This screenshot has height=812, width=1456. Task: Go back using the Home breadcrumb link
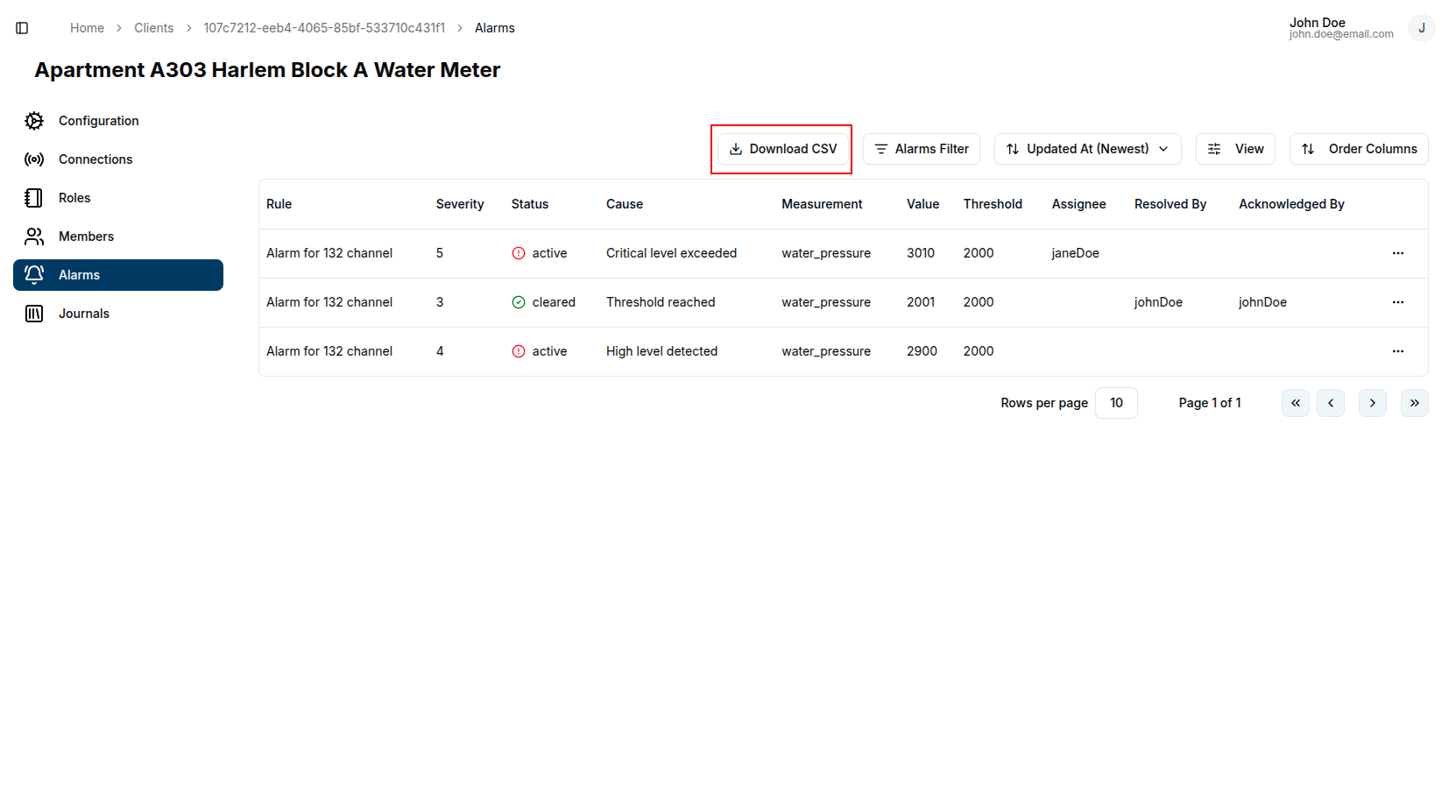pyautogui.click(x=87, y=27)
